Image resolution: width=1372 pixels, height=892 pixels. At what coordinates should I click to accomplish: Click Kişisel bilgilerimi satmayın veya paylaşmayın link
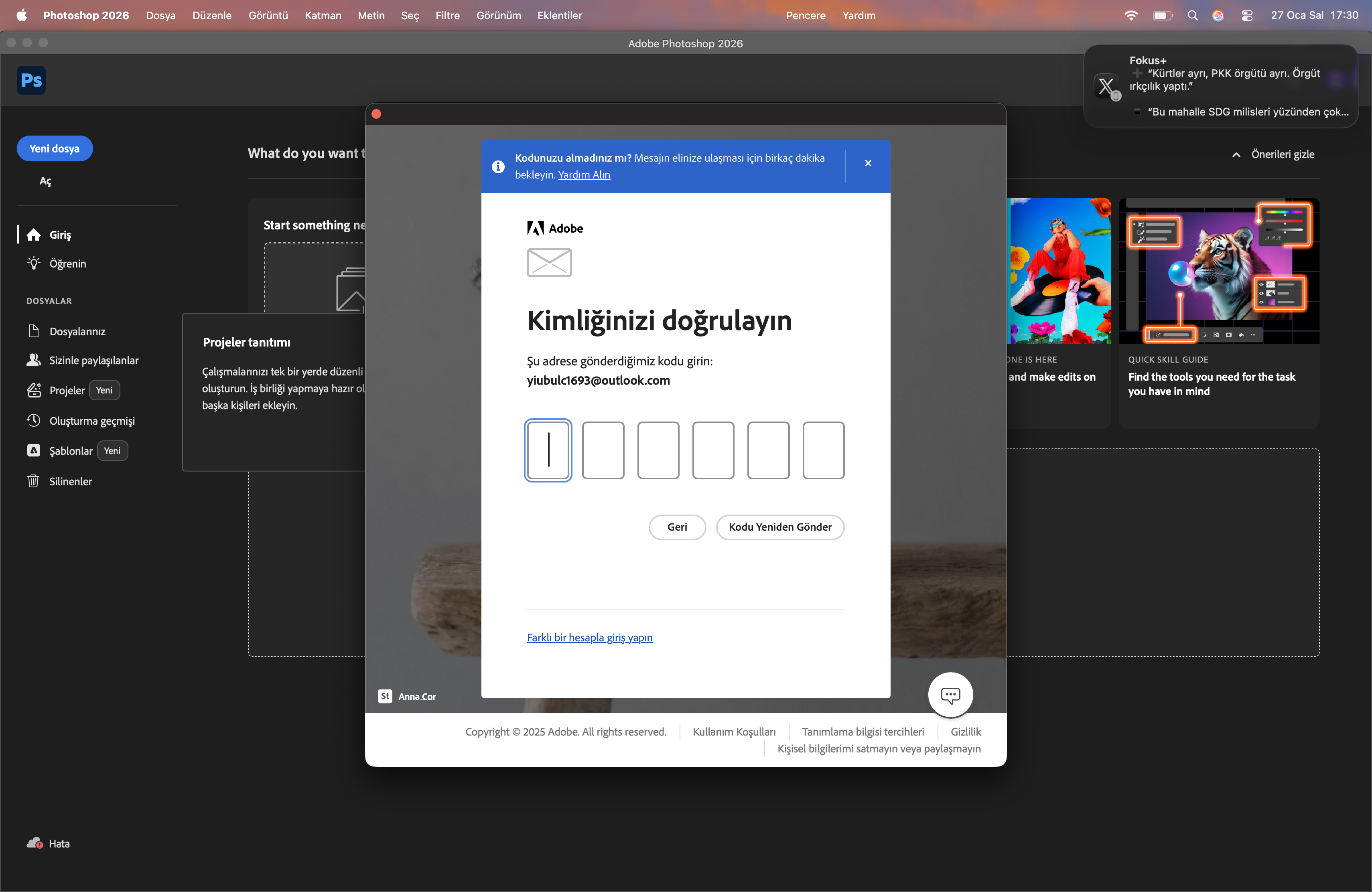[879, 749]
